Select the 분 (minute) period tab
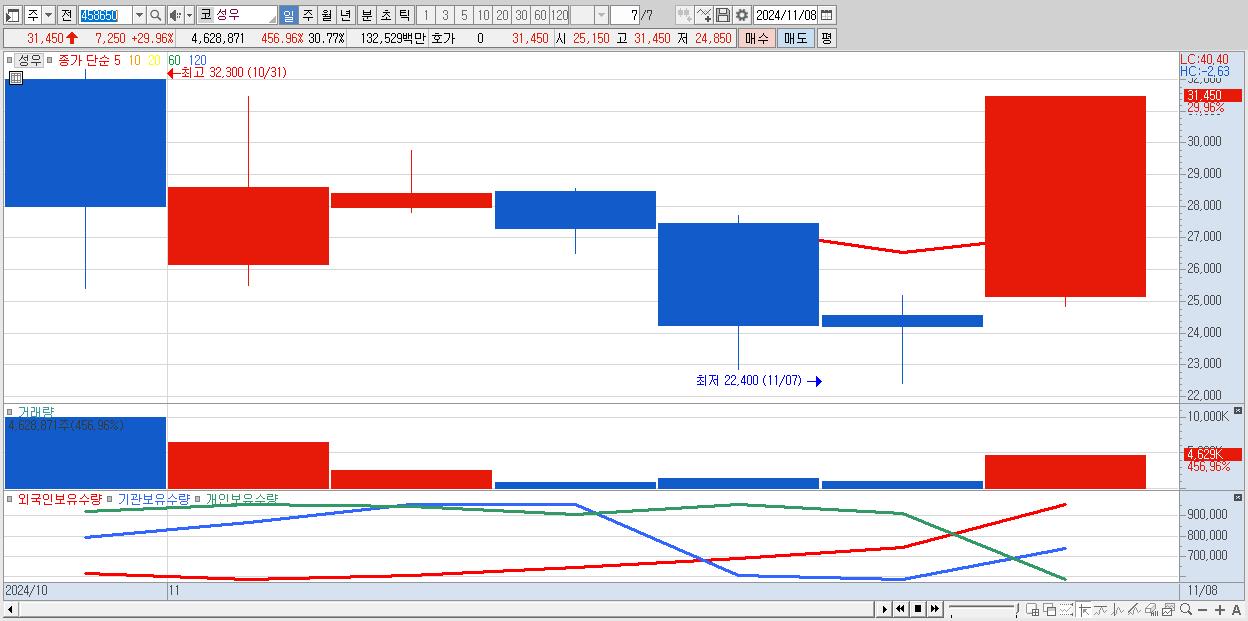1248x621 pixels. pyautogui.click(x=367, y=15)
